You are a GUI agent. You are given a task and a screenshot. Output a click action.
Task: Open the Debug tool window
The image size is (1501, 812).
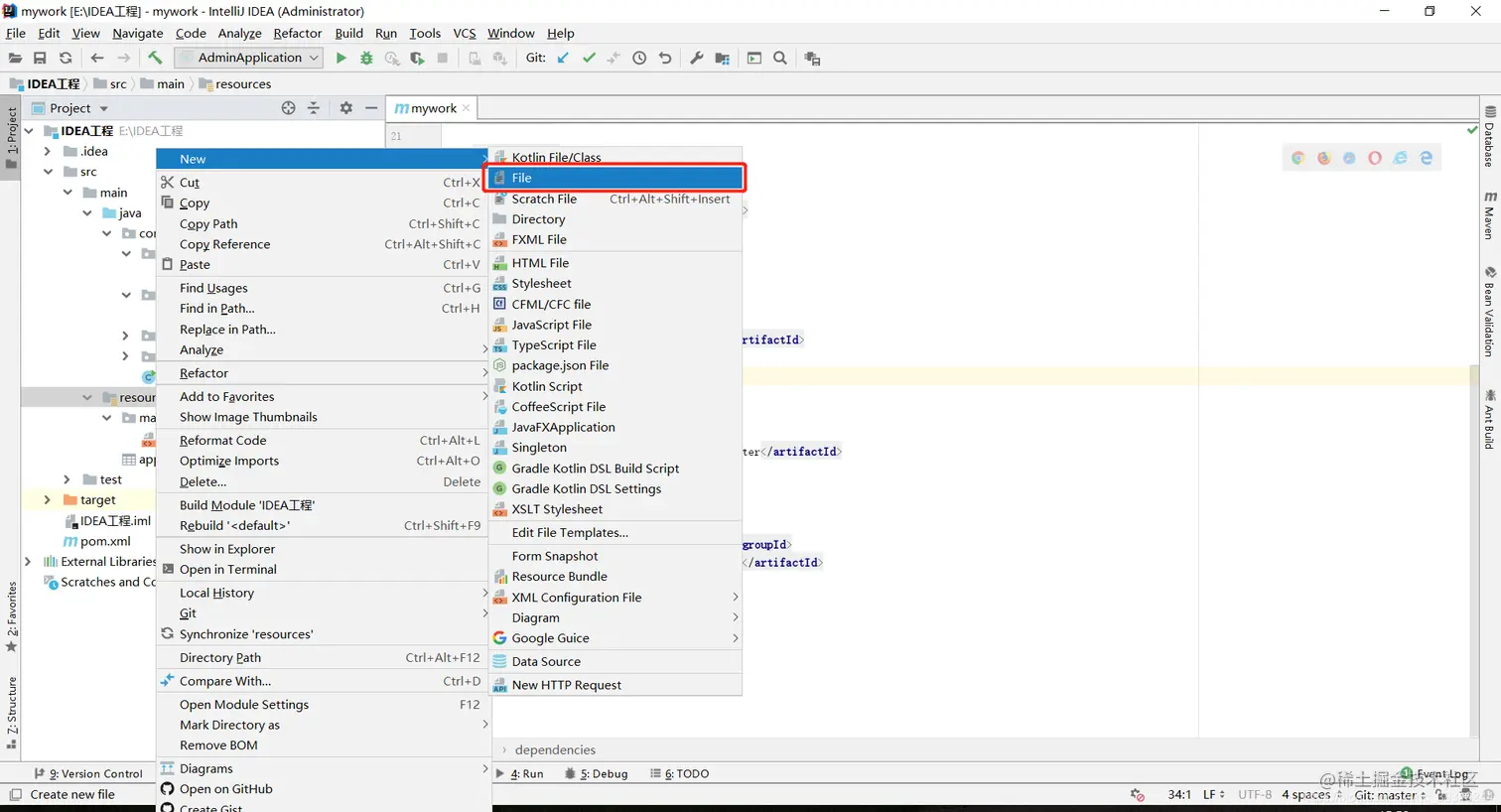pyautogui.click(x=597, y=774)
